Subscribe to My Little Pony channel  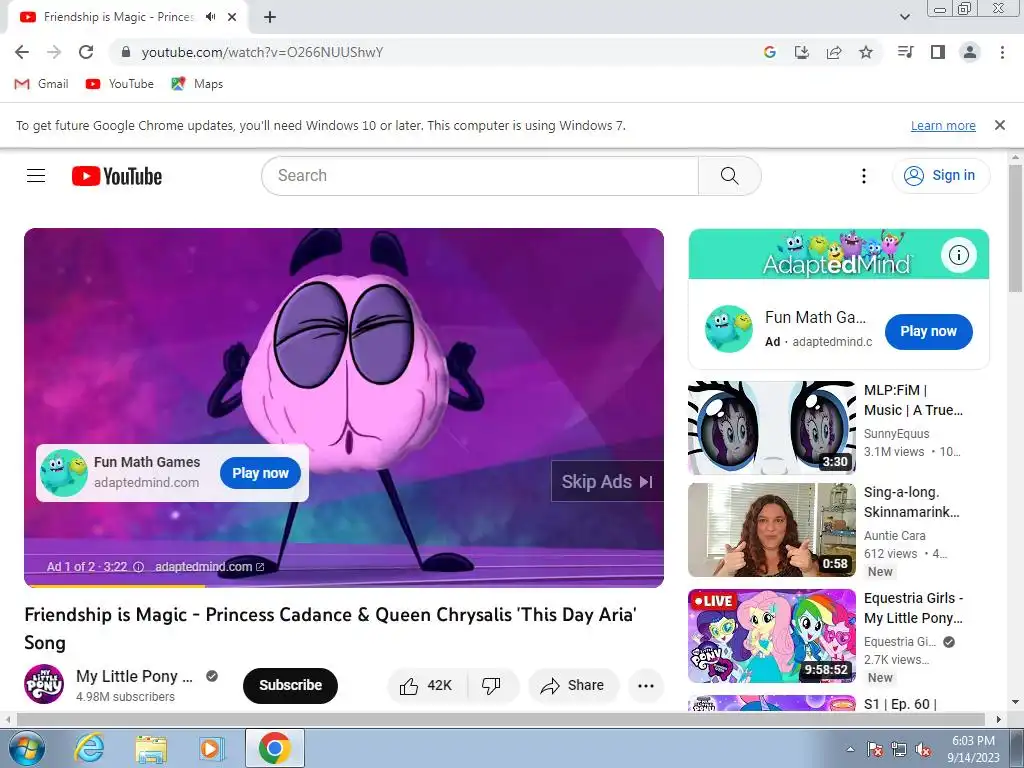[290, 685]
